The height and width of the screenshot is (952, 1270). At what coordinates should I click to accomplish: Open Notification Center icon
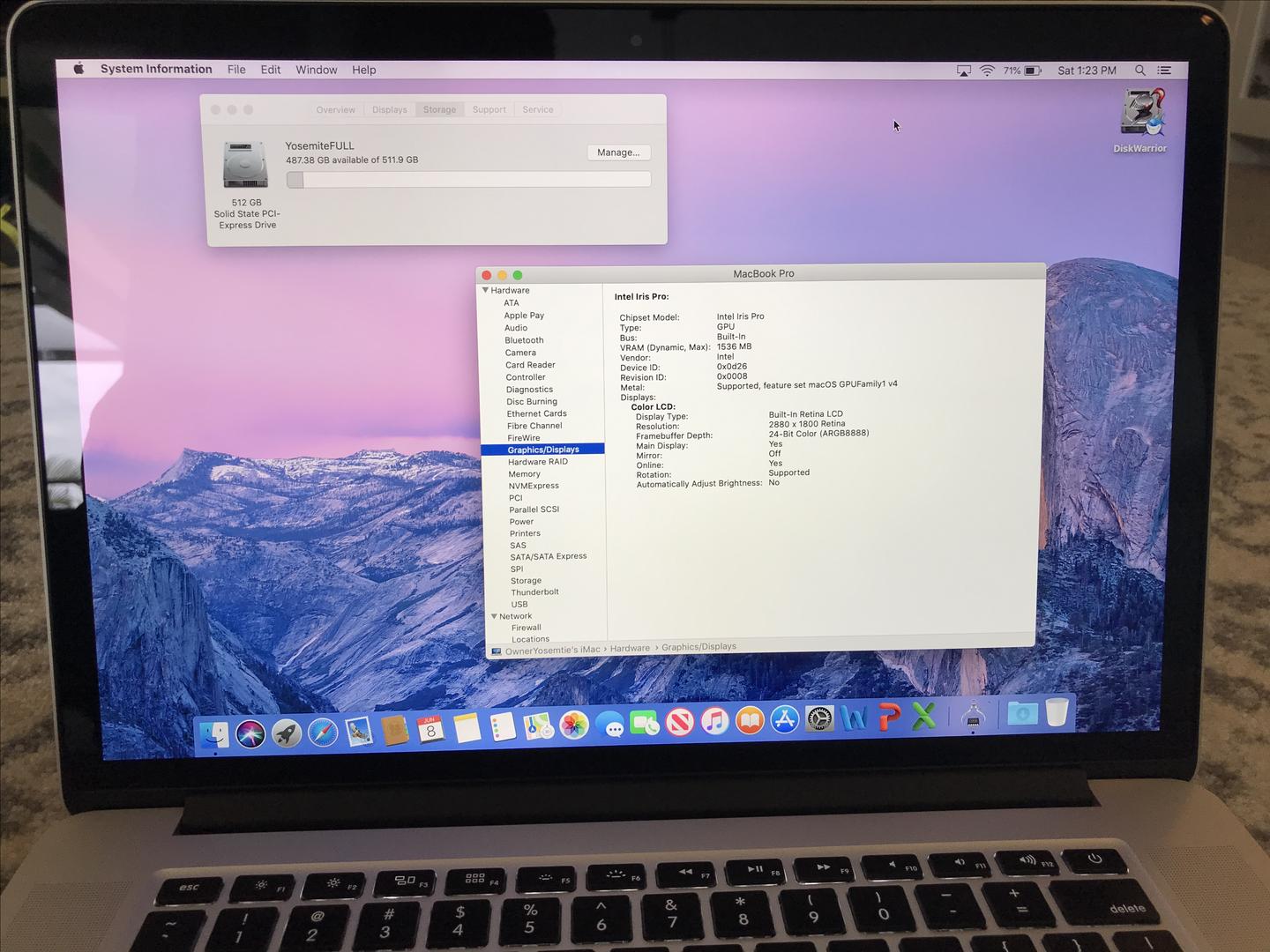1164,71
